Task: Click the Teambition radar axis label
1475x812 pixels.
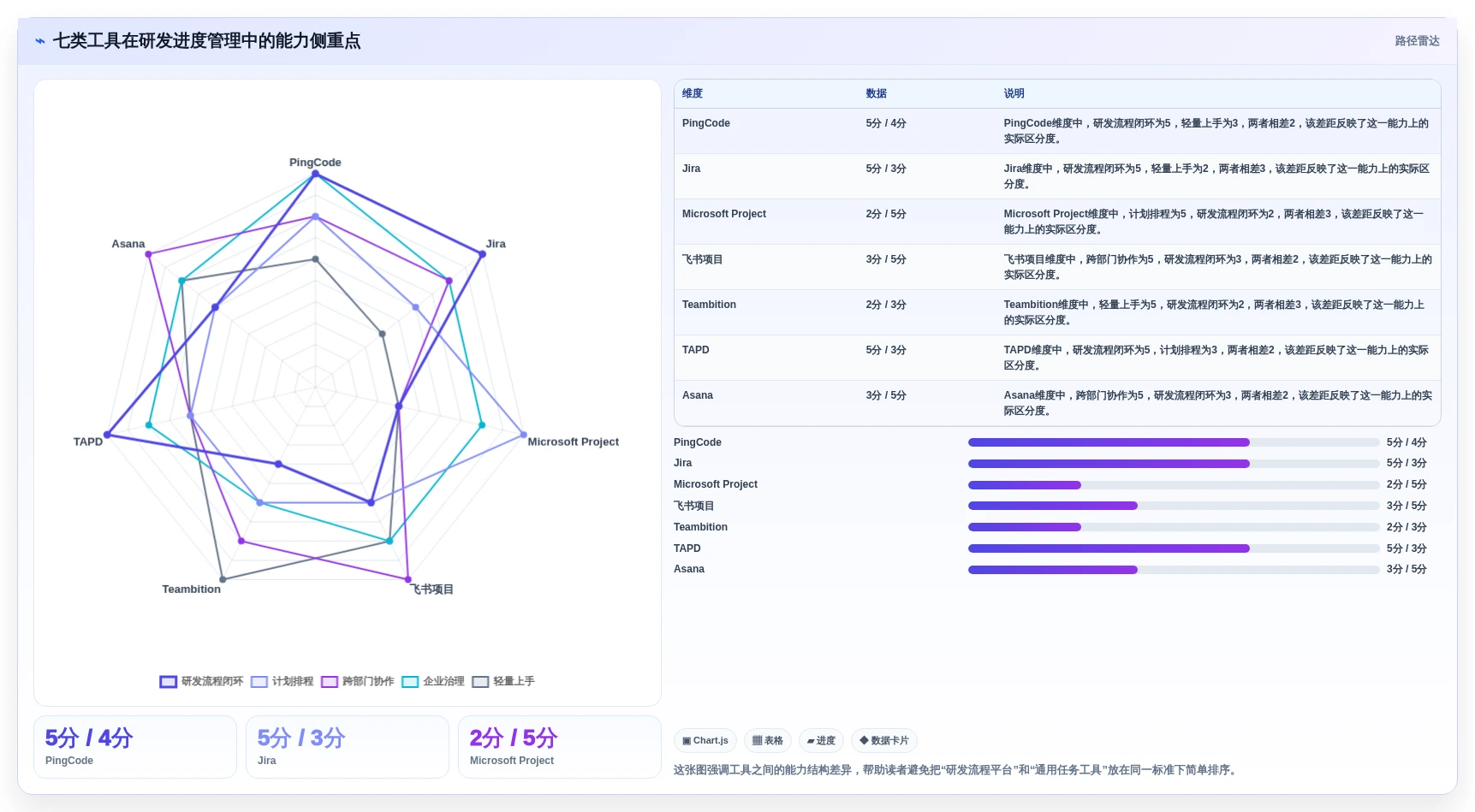Action: (192, 590)
